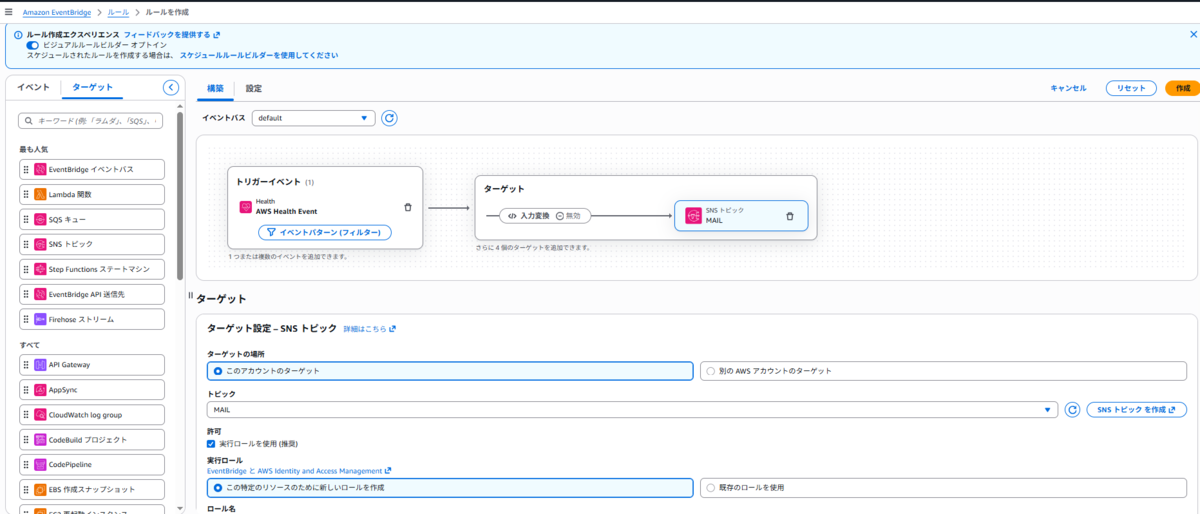The image size is (1200, 514).
Task: Open the イベントバス default dropdown
Action: pos(313,118)
